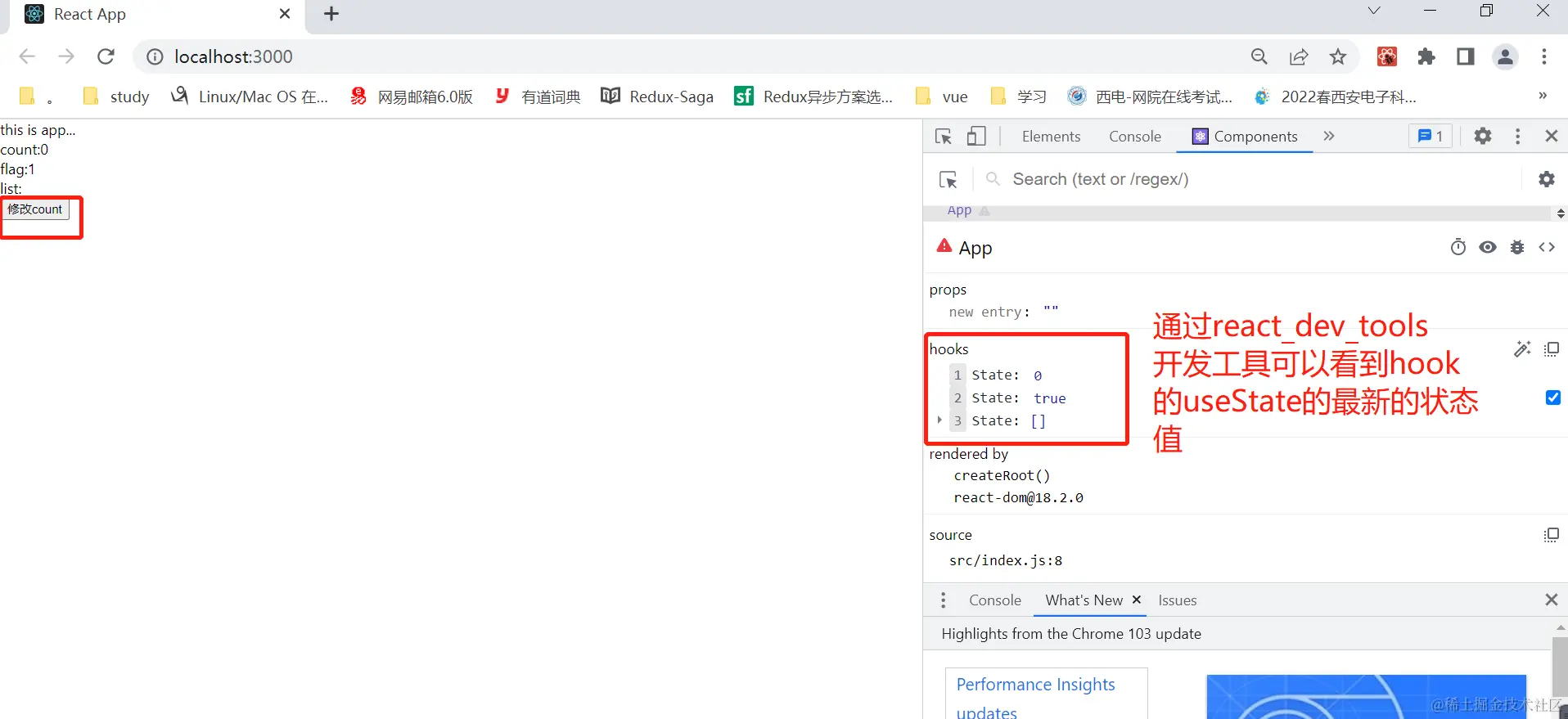This screenshot has width=1568, height=719.
Task: Bookmark this page with star icon
Action: tap(1338, 56)
